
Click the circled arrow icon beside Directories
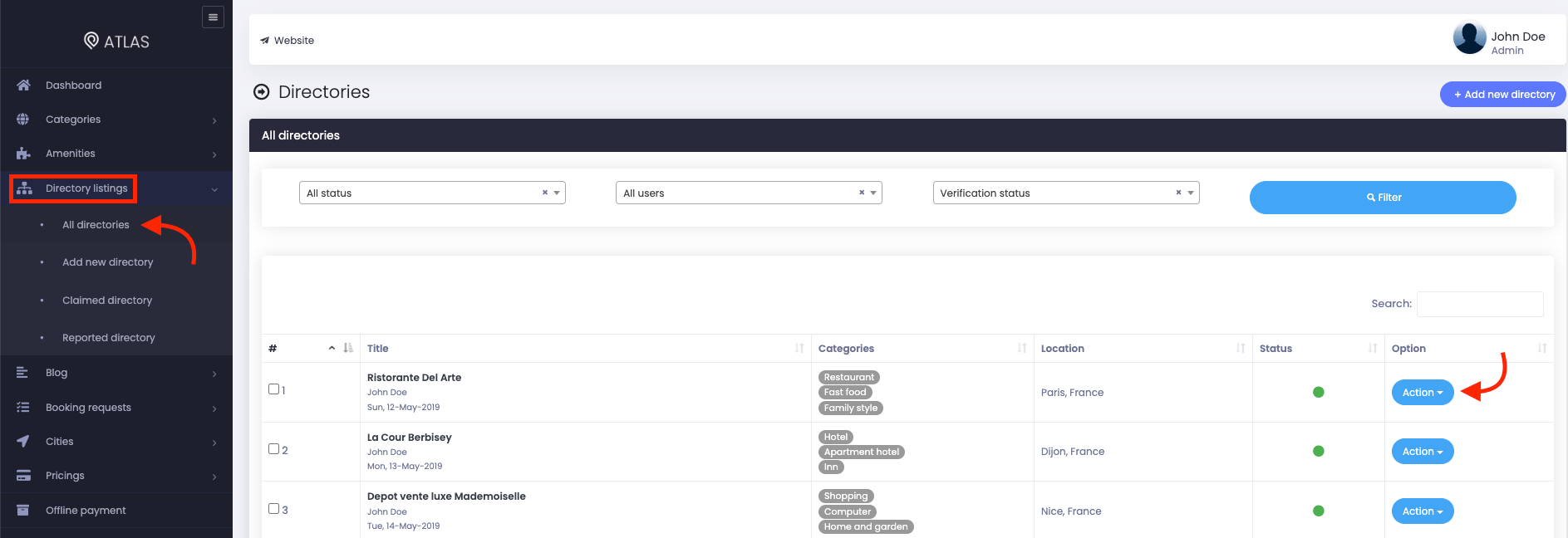tap(262, 92)
